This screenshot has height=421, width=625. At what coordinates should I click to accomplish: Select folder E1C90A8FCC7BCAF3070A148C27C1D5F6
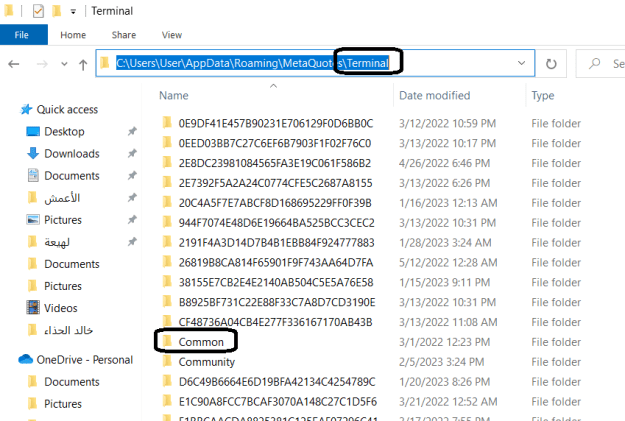pyautogui.click(x=278, y=402)
